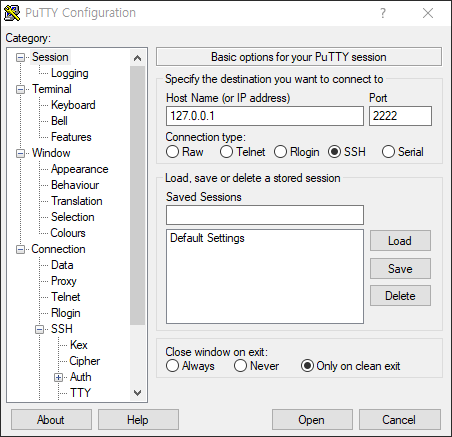Open the Session category
452x437 pixels.
(x=50, y=57)
